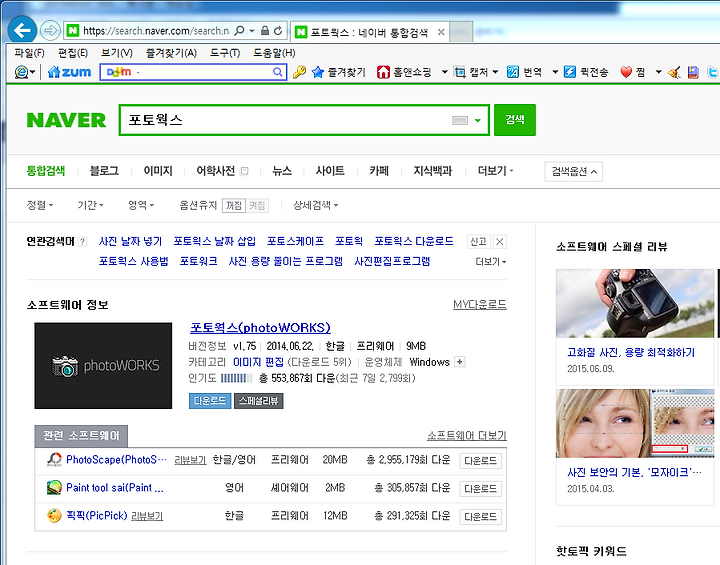Collapse the 검색옵션 panel
The height and width of the screenshot is (565, 720).
tap(574, 172)
